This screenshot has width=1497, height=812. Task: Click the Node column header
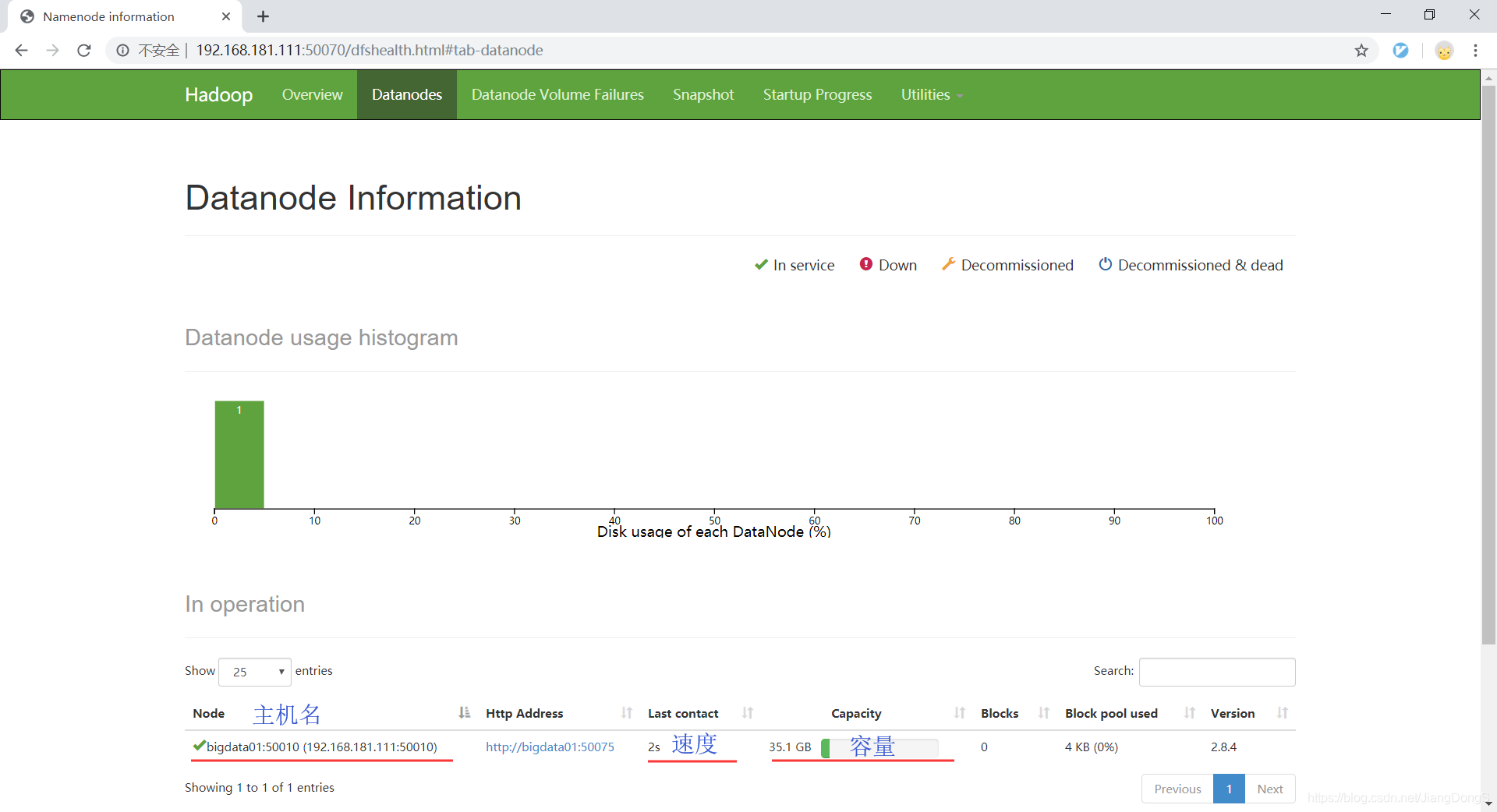click(x=208, y=713)
